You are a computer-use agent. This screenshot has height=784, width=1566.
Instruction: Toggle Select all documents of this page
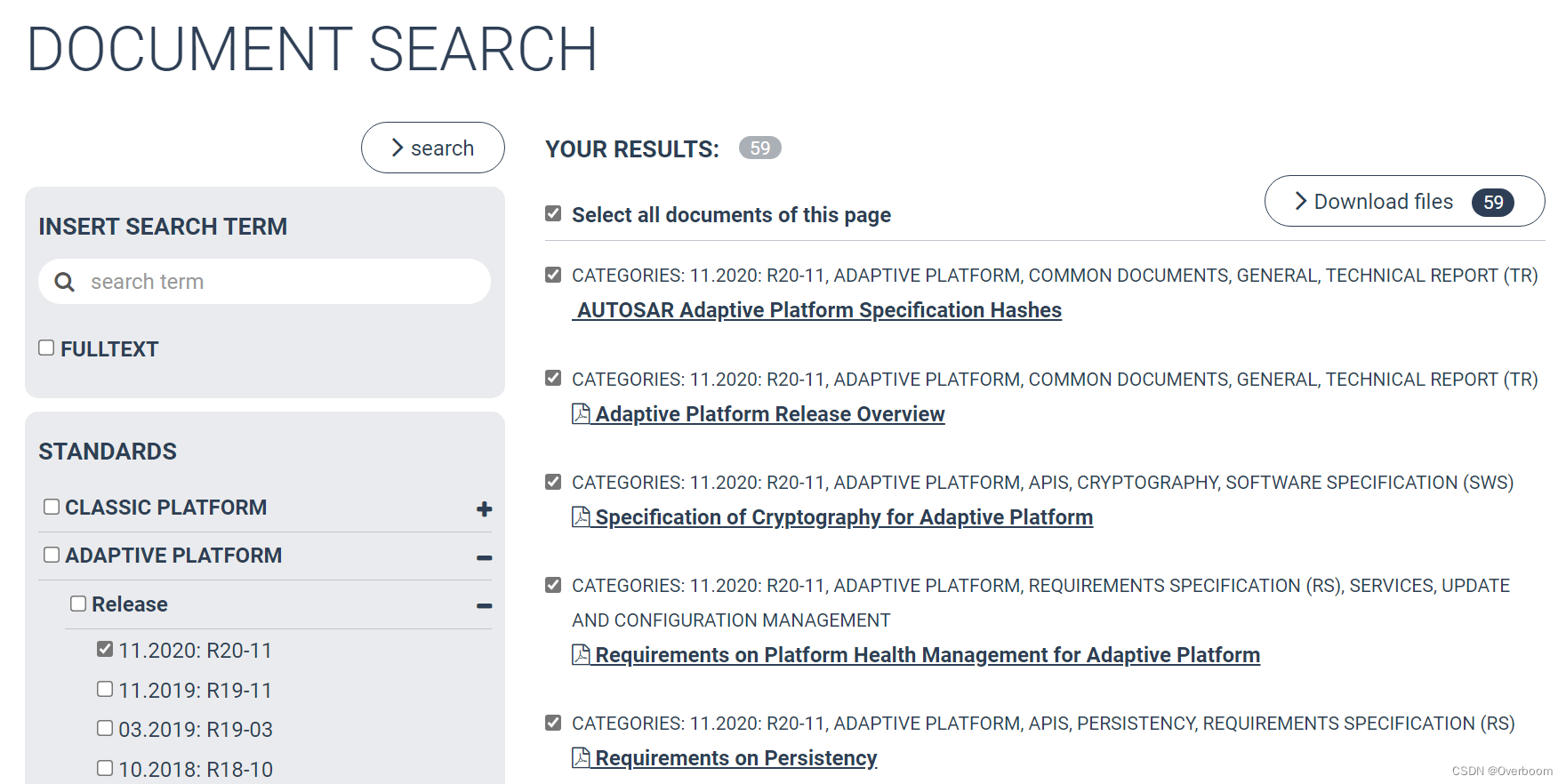(x=553, y=213)
